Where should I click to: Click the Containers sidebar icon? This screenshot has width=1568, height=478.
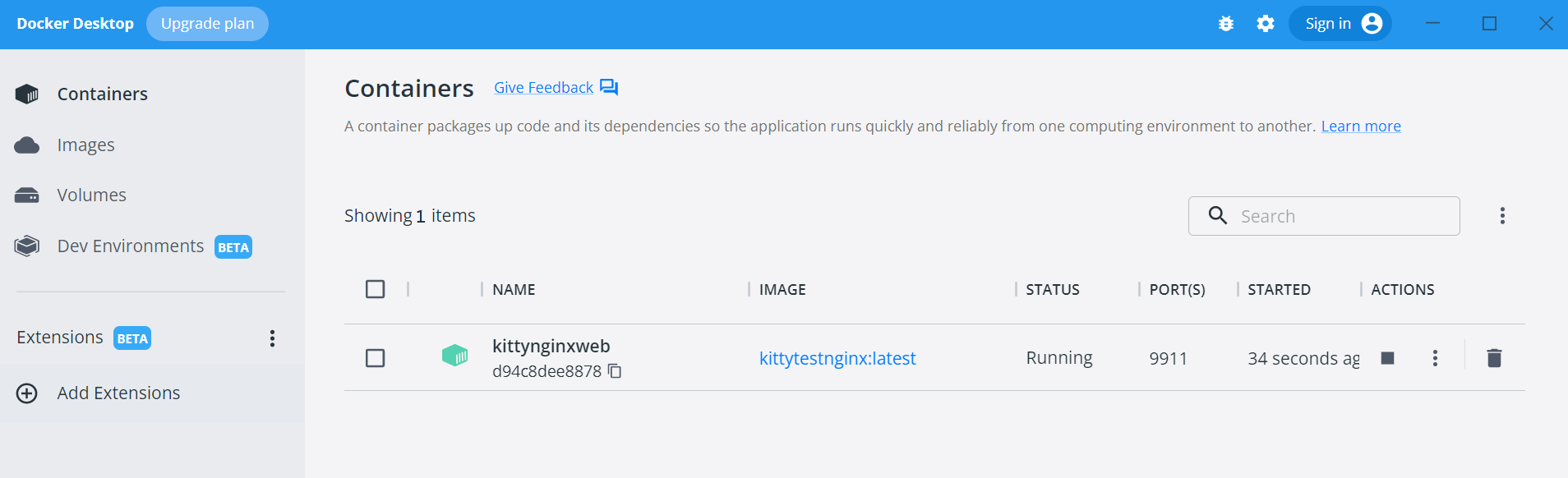click(27, 94)
